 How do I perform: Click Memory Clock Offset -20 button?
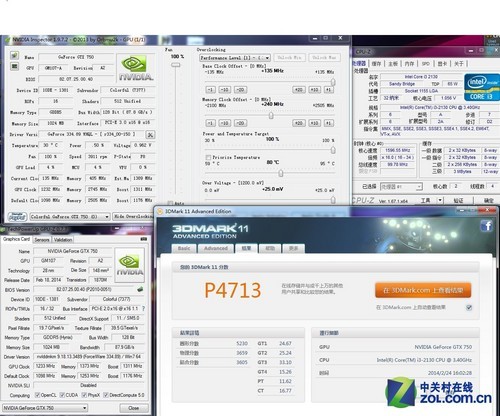point(240,123)
